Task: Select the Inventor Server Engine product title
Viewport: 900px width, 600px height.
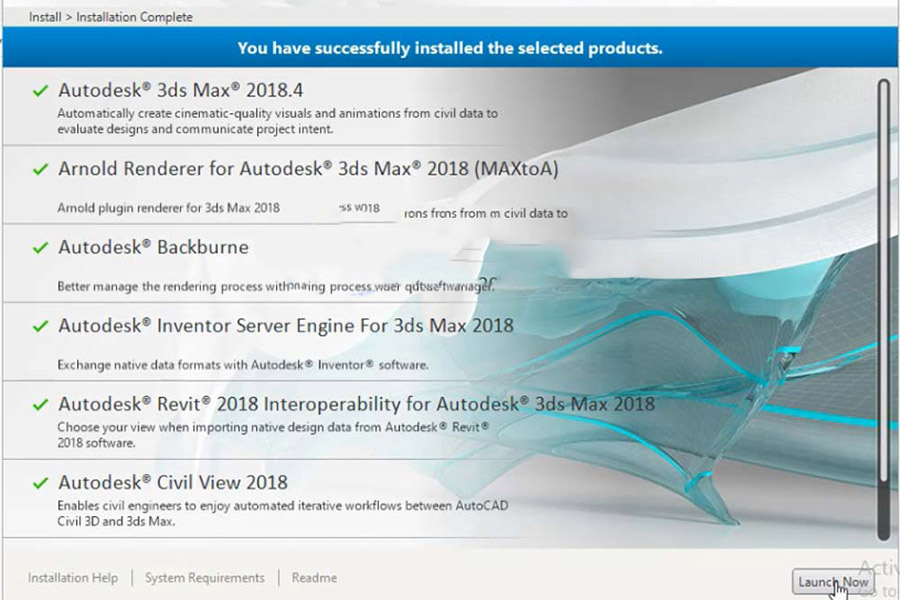Action: tap(285, 325)
